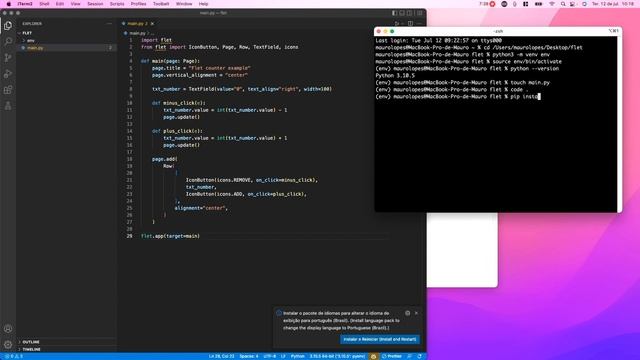Click line 1 import flet in editor

point(156,40)
